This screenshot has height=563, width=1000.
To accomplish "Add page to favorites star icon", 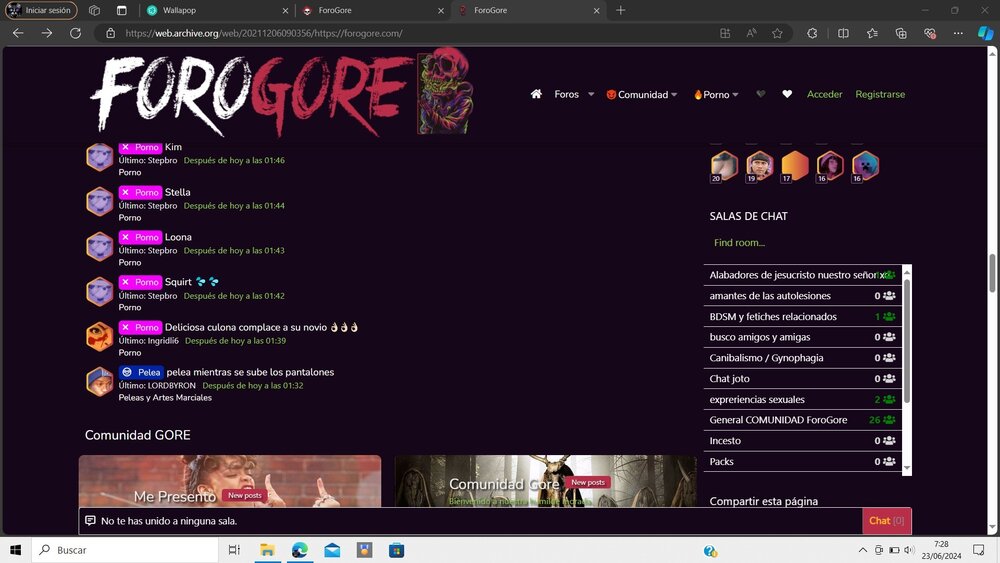I will 777,33.
